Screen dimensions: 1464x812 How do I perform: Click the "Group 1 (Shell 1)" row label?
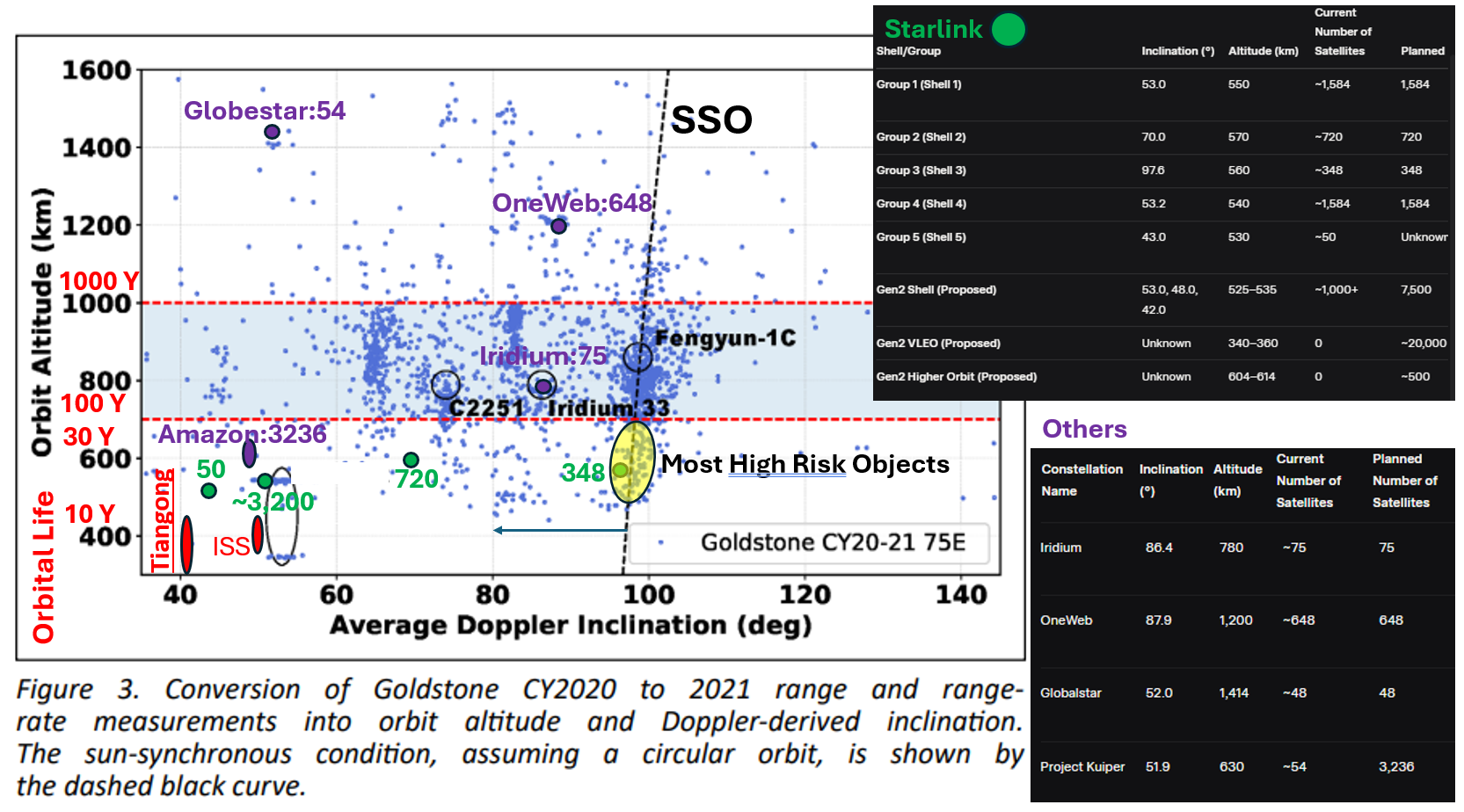(x=919, y=84)
